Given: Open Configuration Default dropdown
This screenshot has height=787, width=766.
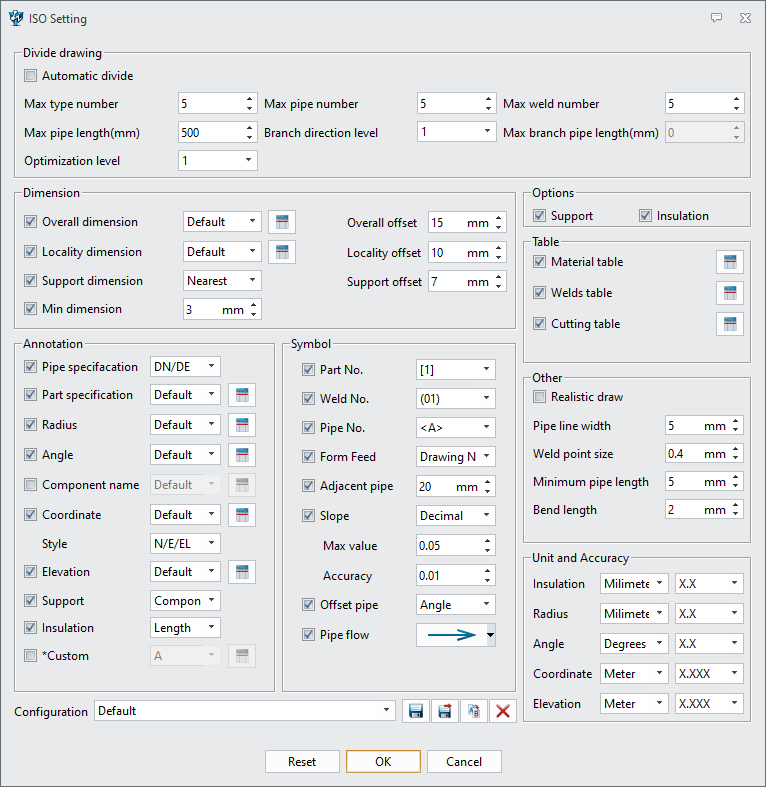Looking at the screenshot, I should 244,711.
